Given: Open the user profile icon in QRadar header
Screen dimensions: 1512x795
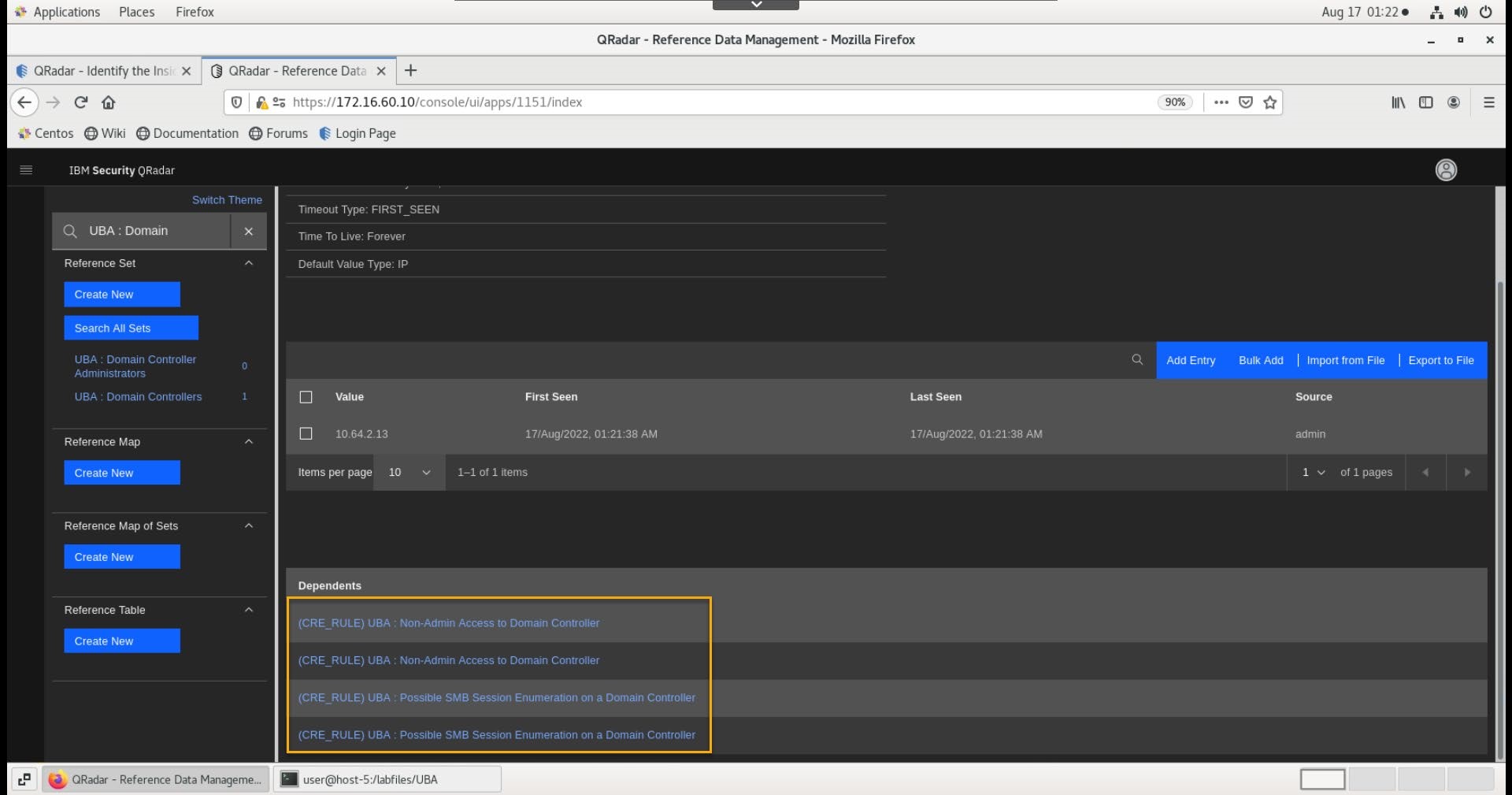Looking at the screenshot, I should [x=1446, y=169].
